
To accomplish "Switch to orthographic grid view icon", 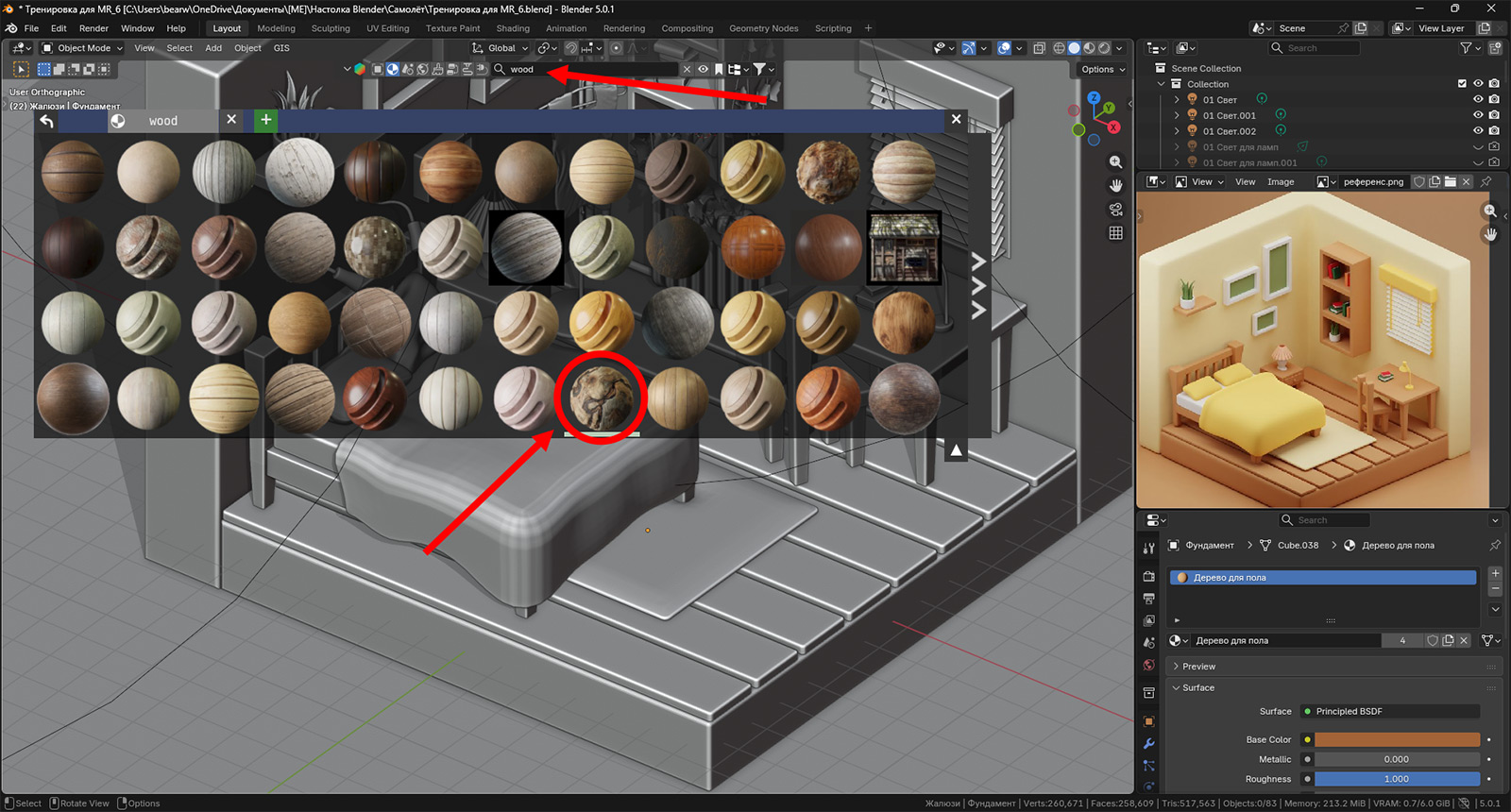I will coord(1115,233).
